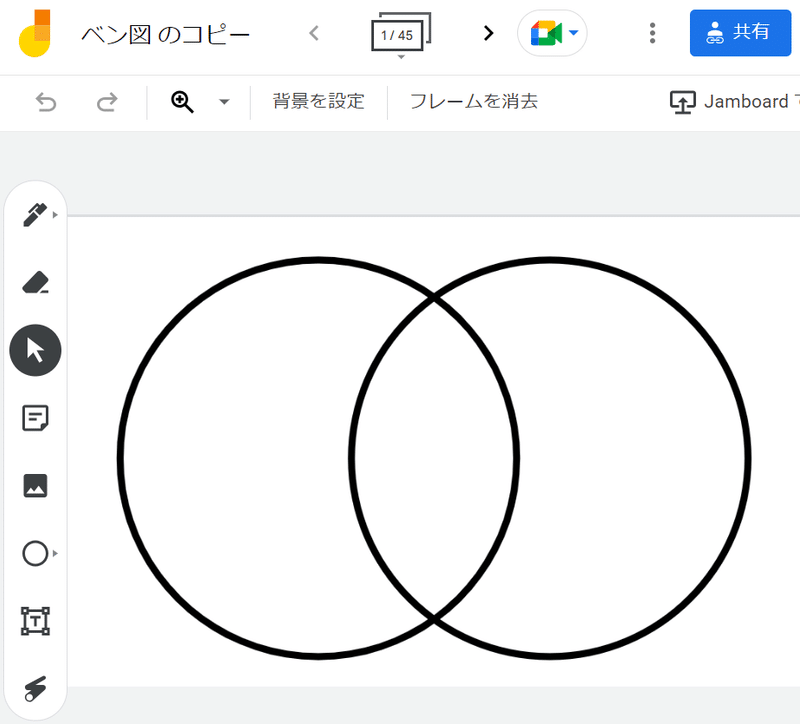Go to the next frame
Screen dimensions: 800x724
[488, 33]
